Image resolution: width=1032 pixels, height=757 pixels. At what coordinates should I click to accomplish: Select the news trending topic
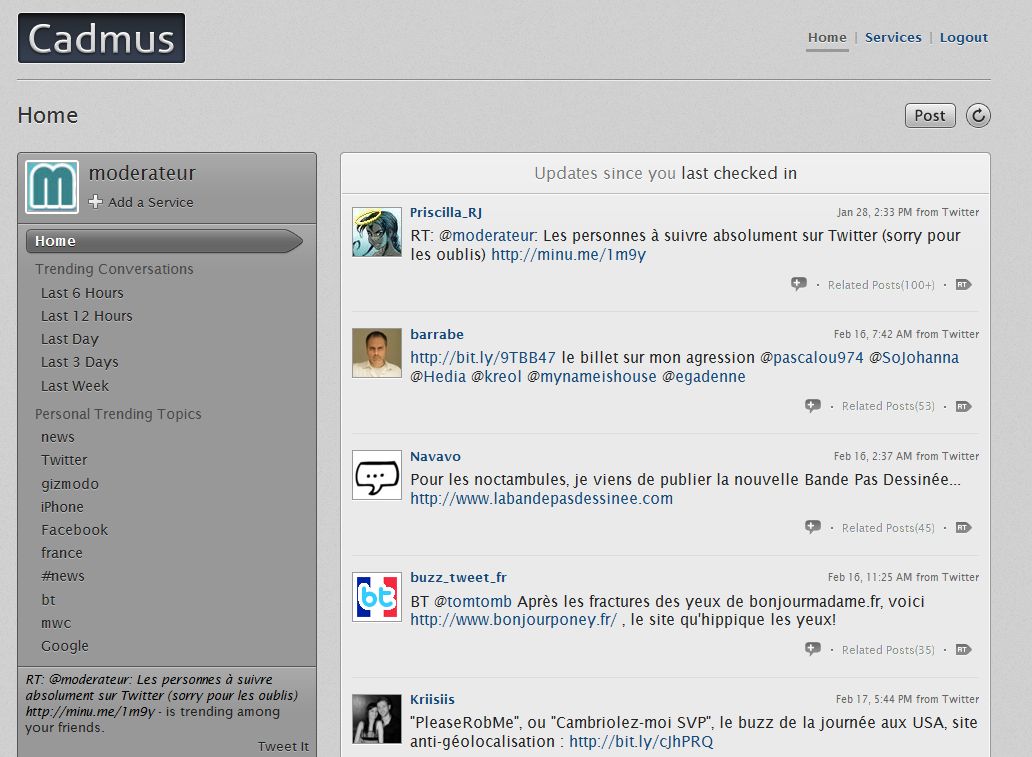click(x=58, y=437)
